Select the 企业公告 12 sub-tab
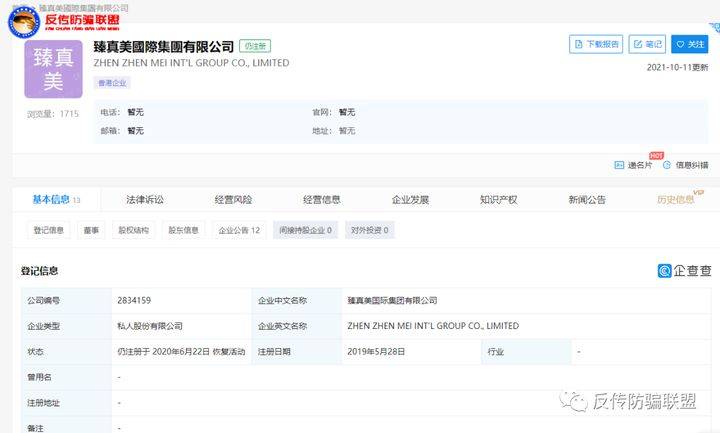 pos(239,230)
